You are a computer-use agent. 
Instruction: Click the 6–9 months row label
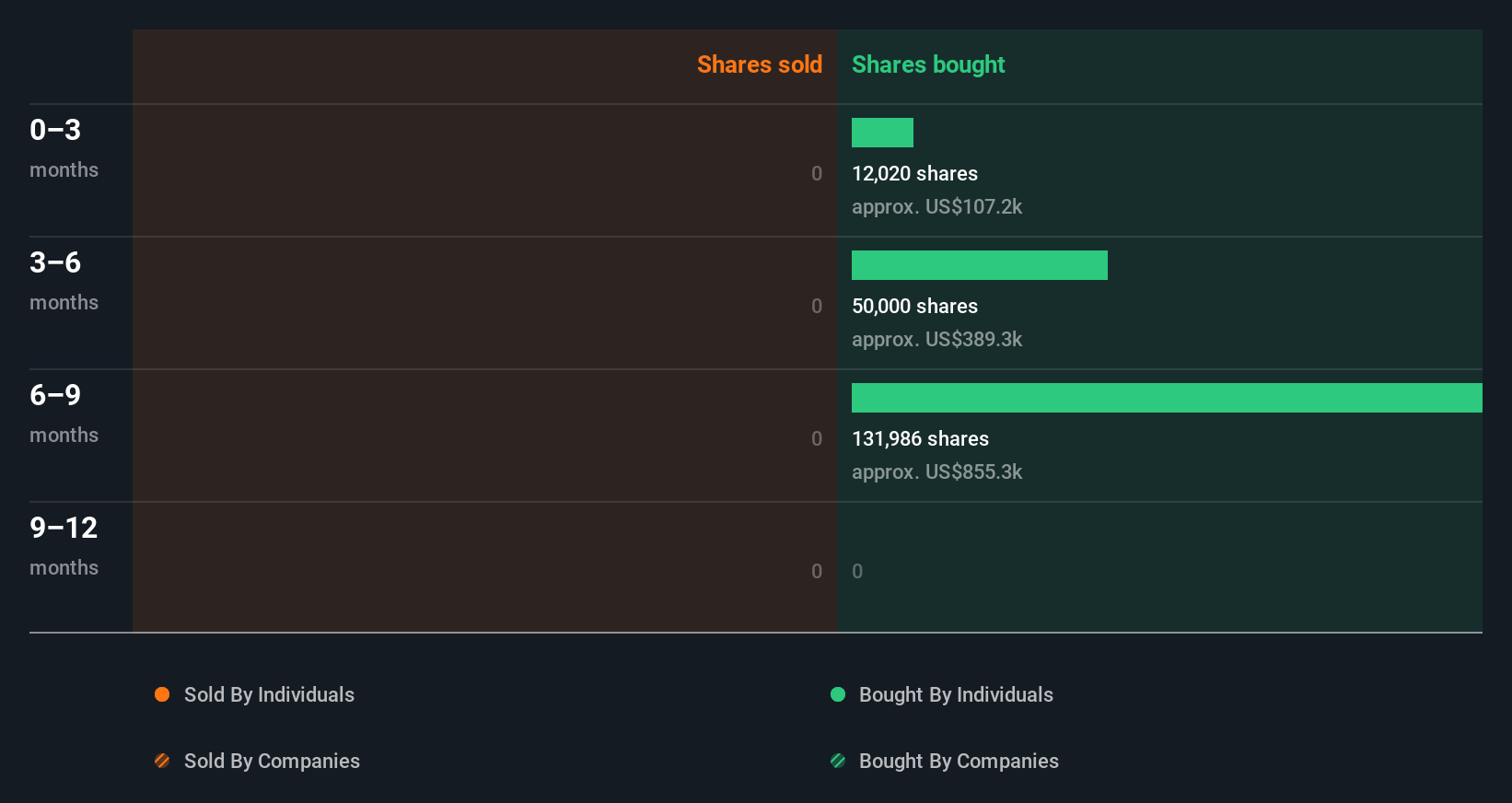coord(64,413)
